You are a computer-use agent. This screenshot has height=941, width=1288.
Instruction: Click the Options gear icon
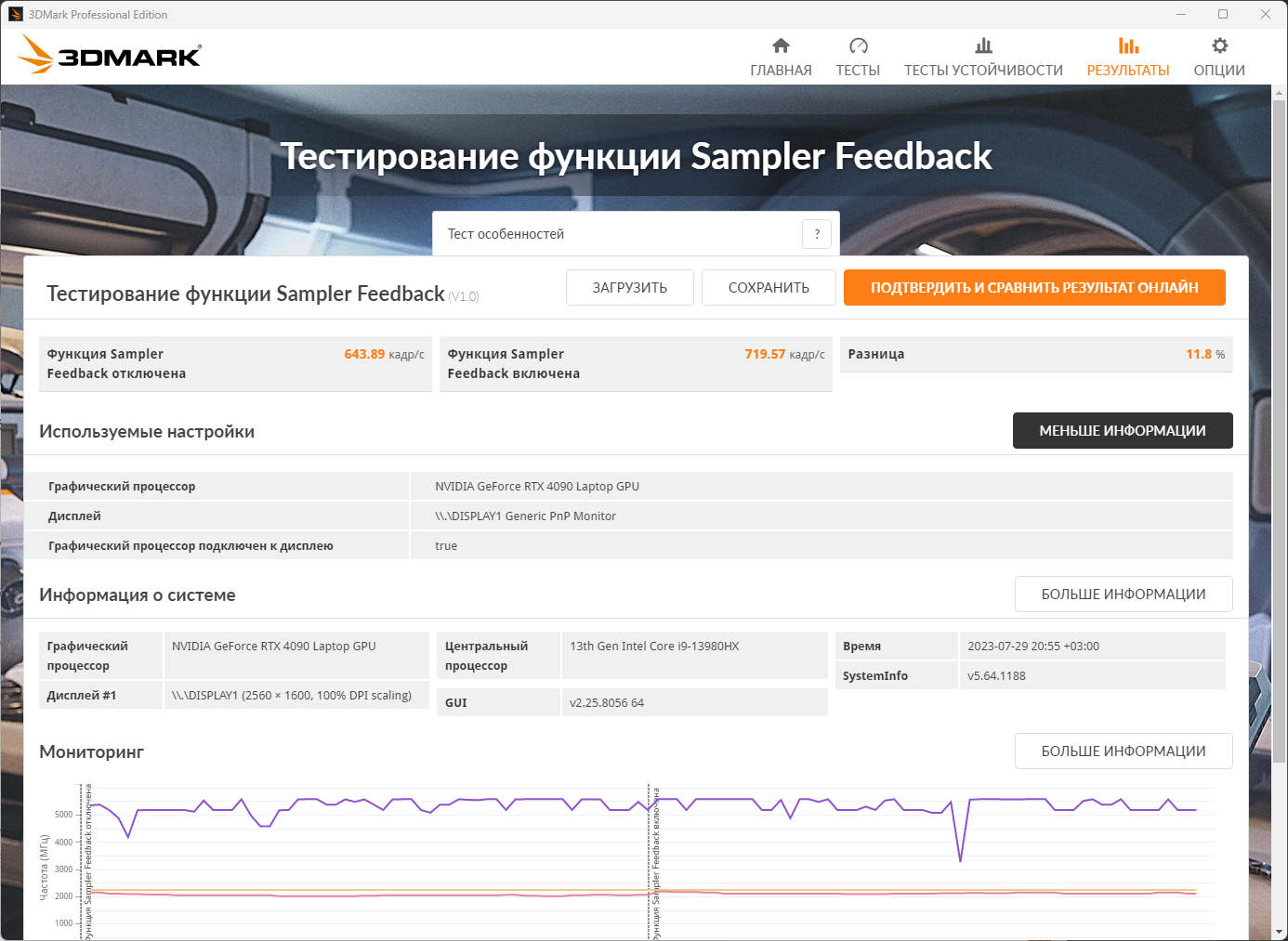click(x=1219, y=46)
